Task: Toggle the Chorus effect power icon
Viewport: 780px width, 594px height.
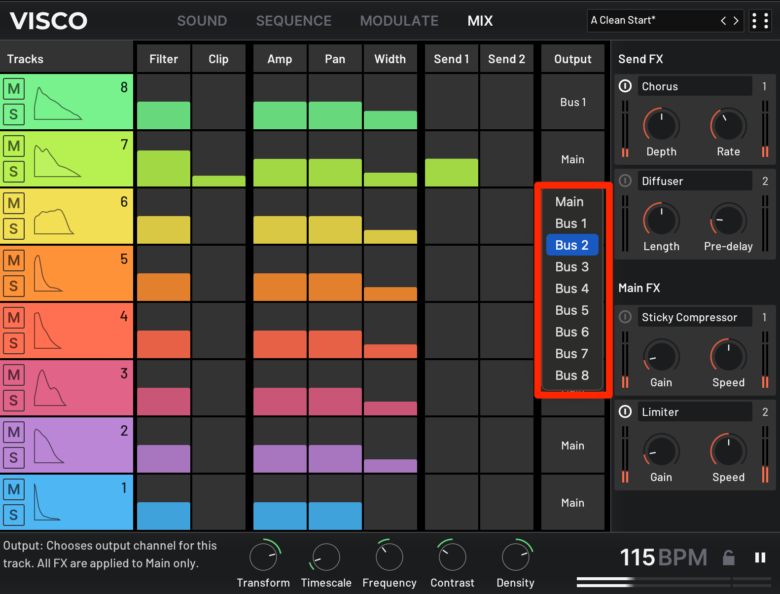Action: click(x=625, y=87)
